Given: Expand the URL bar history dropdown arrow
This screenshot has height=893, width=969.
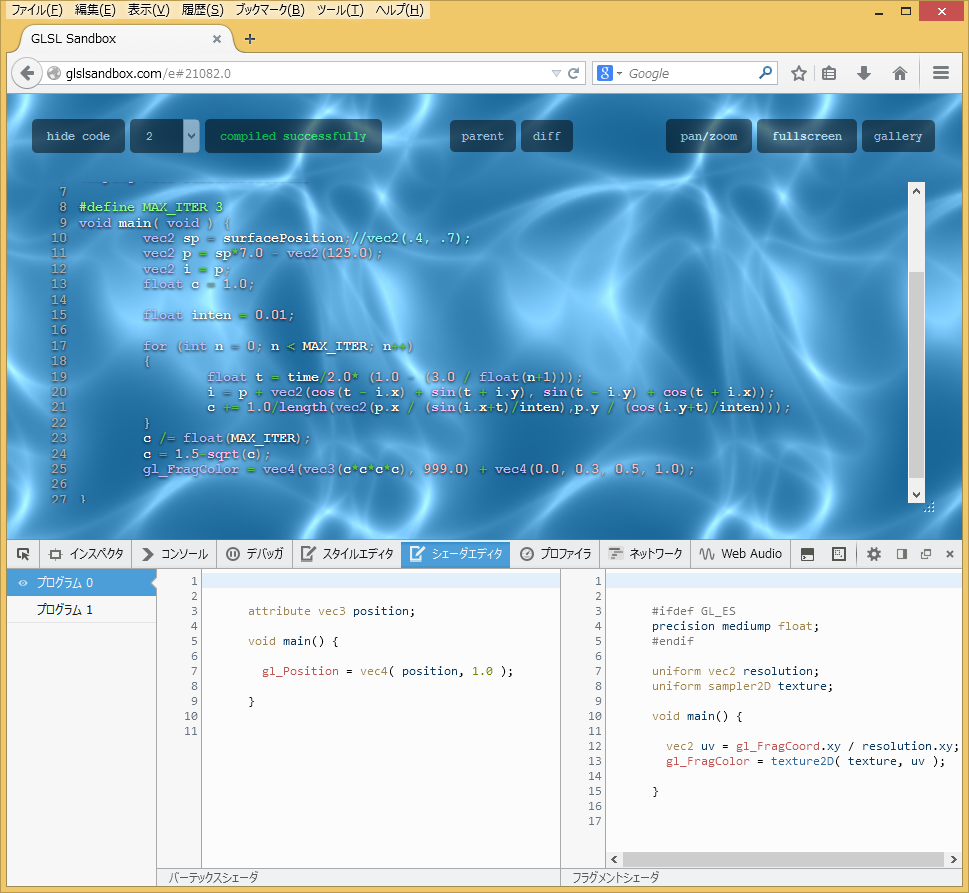Looking at the screenshot, I should pos(557,73).
